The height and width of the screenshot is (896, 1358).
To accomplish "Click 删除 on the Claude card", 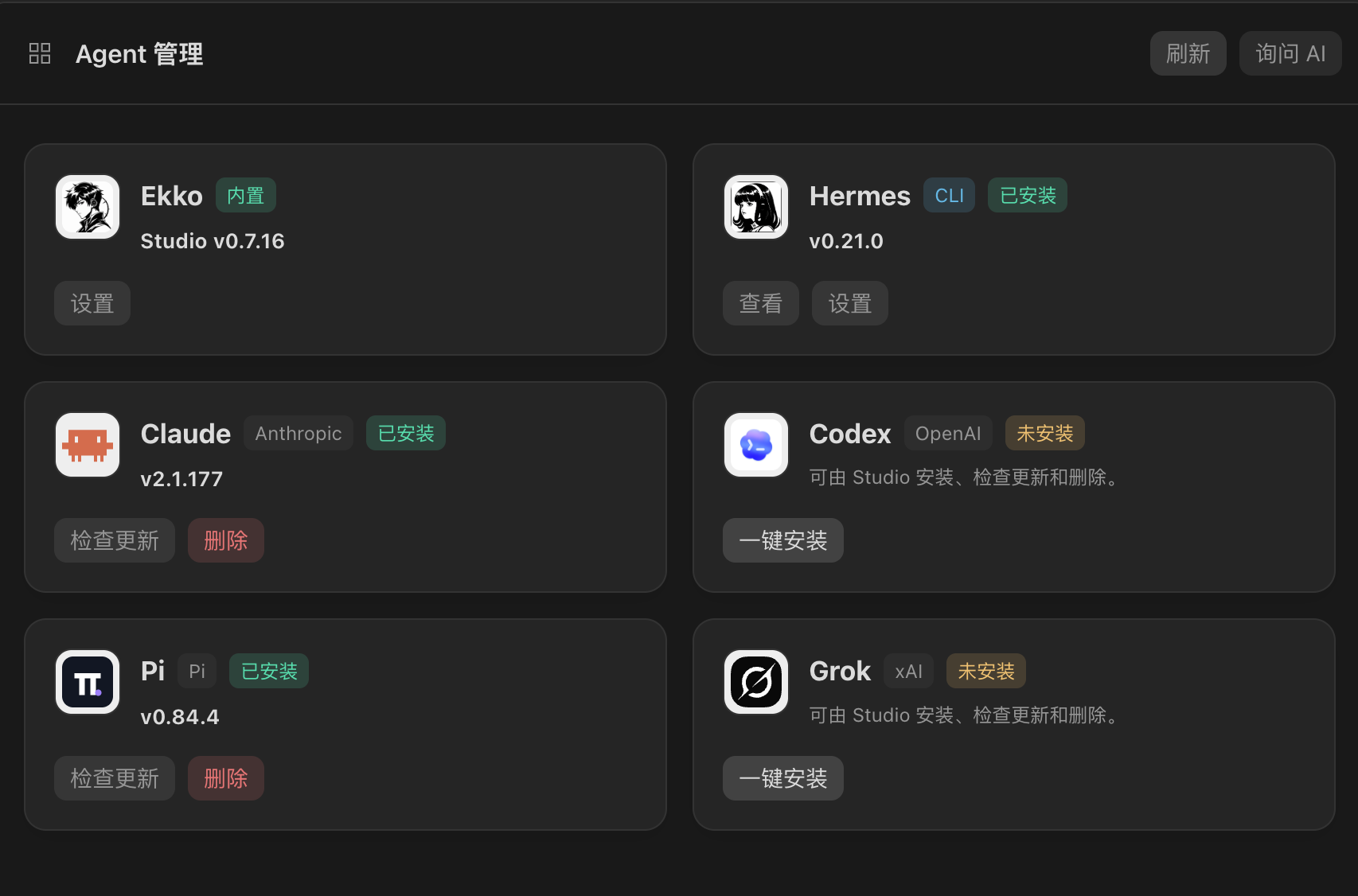I will coord(226,540).
